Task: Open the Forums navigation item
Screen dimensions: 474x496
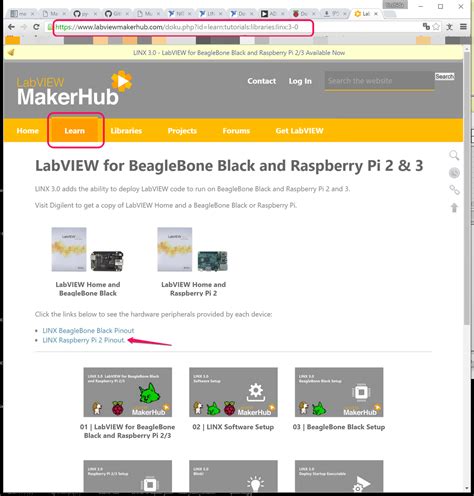Action: point(236,131)
